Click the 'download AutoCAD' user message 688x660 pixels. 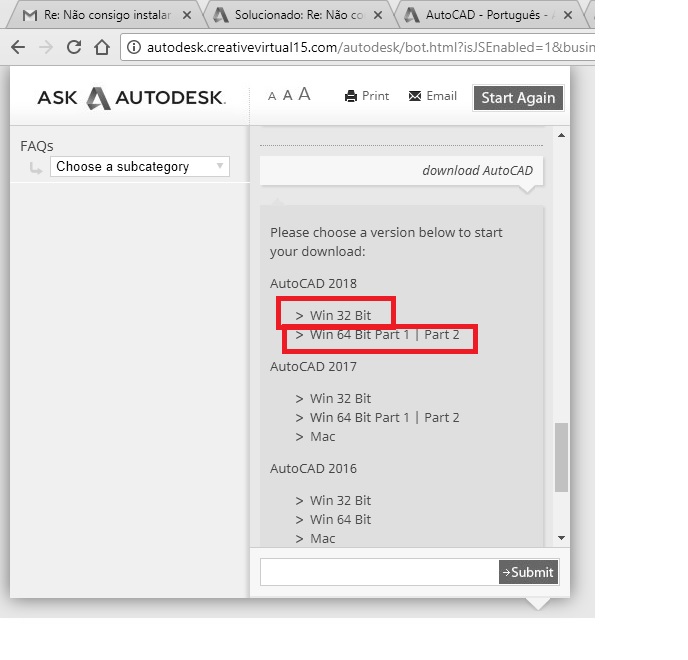[477, 170]
